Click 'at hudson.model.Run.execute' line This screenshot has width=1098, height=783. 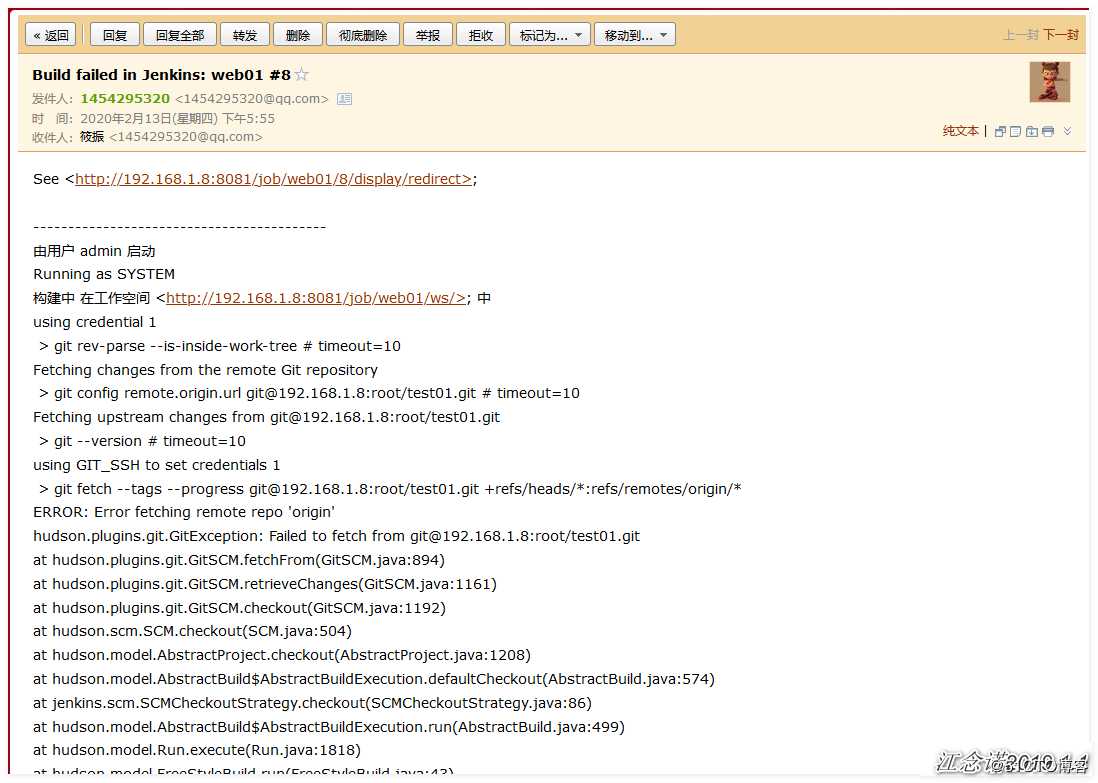(x=197, y=751)
